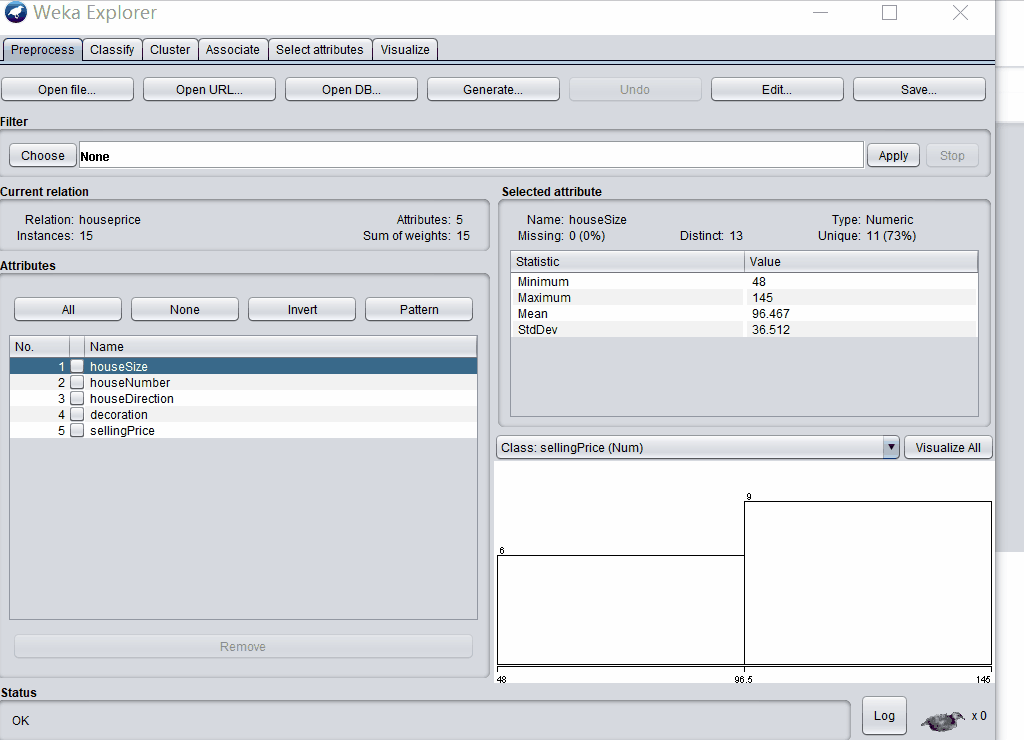Click the Stop filter button

tap(952, 155)
